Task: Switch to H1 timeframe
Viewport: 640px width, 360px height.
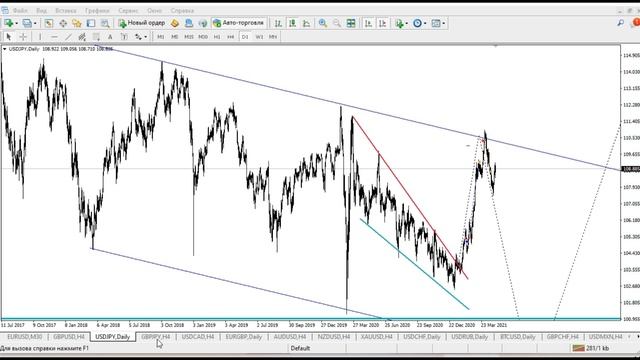Action: click(x=217, y=37)
